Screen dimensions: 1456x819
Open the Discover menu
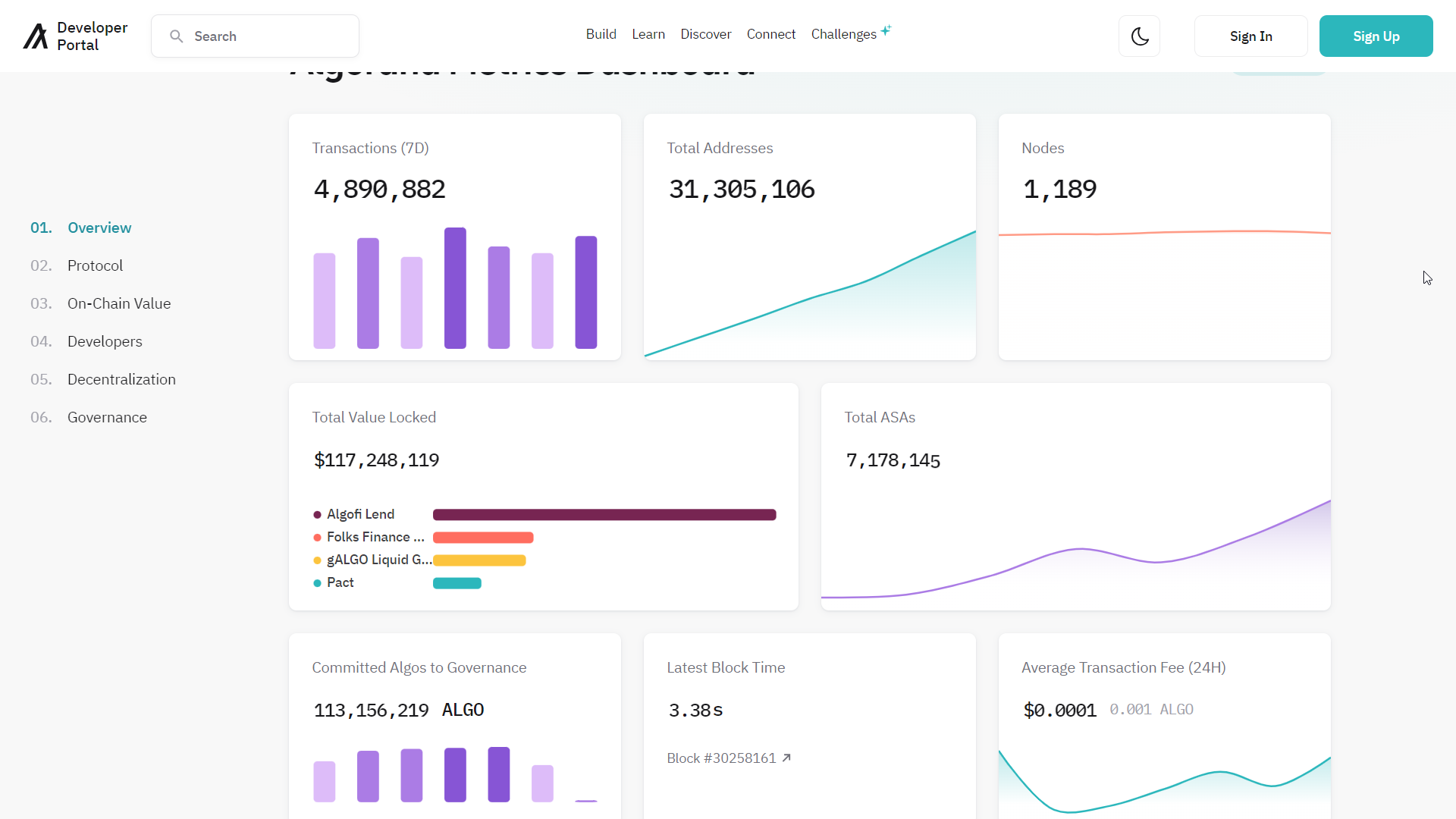pos(705,34)
